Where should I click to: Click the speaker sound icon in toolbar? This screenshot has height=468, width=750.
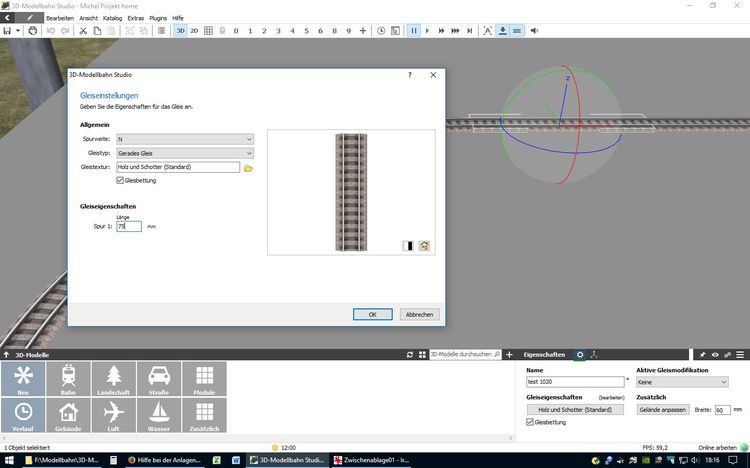coord(534,31)
